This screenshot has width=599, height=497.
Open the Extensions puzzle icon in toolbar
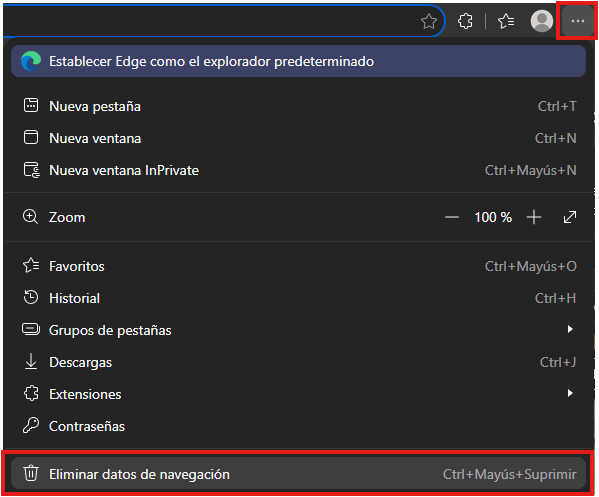coord(465,21)
